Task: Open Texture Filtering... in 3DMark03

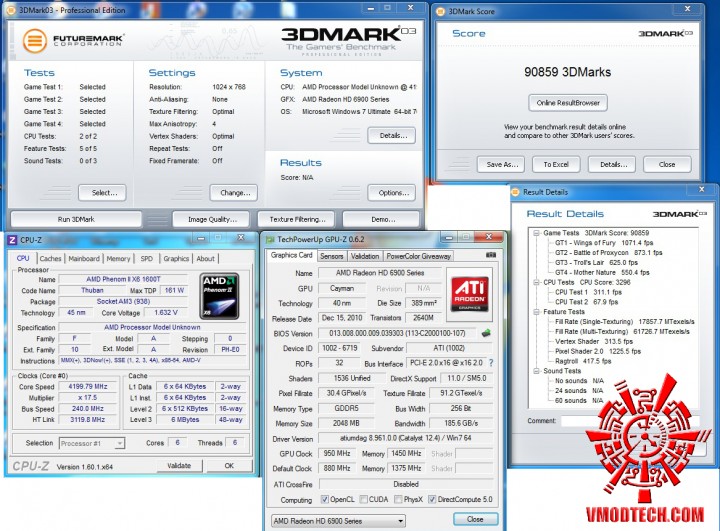Action: [296, 219]
